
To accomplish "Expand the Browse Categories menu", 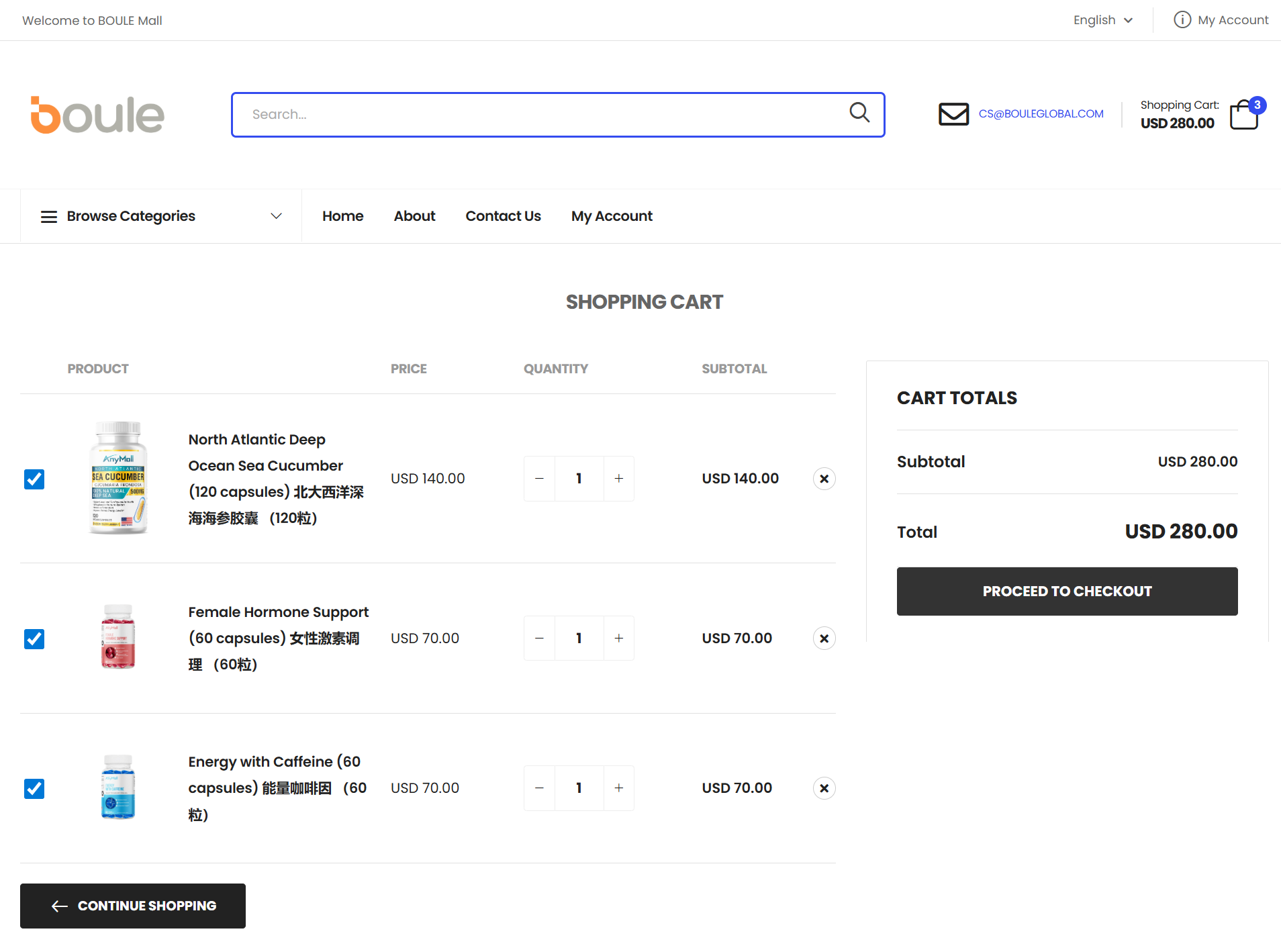I will (161, 216).
